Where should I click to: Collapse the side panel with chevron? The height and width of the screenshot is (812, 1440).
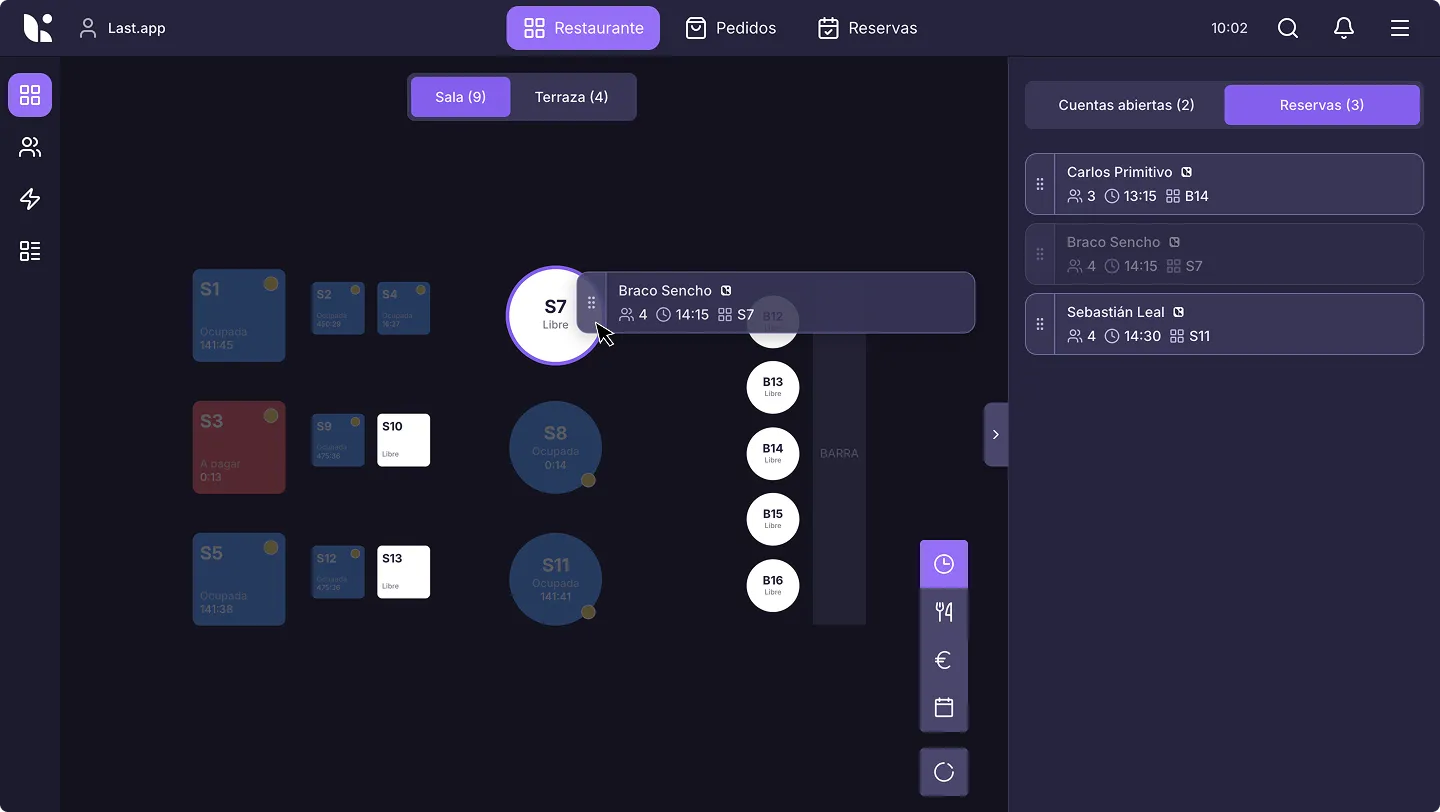(995, 434)
